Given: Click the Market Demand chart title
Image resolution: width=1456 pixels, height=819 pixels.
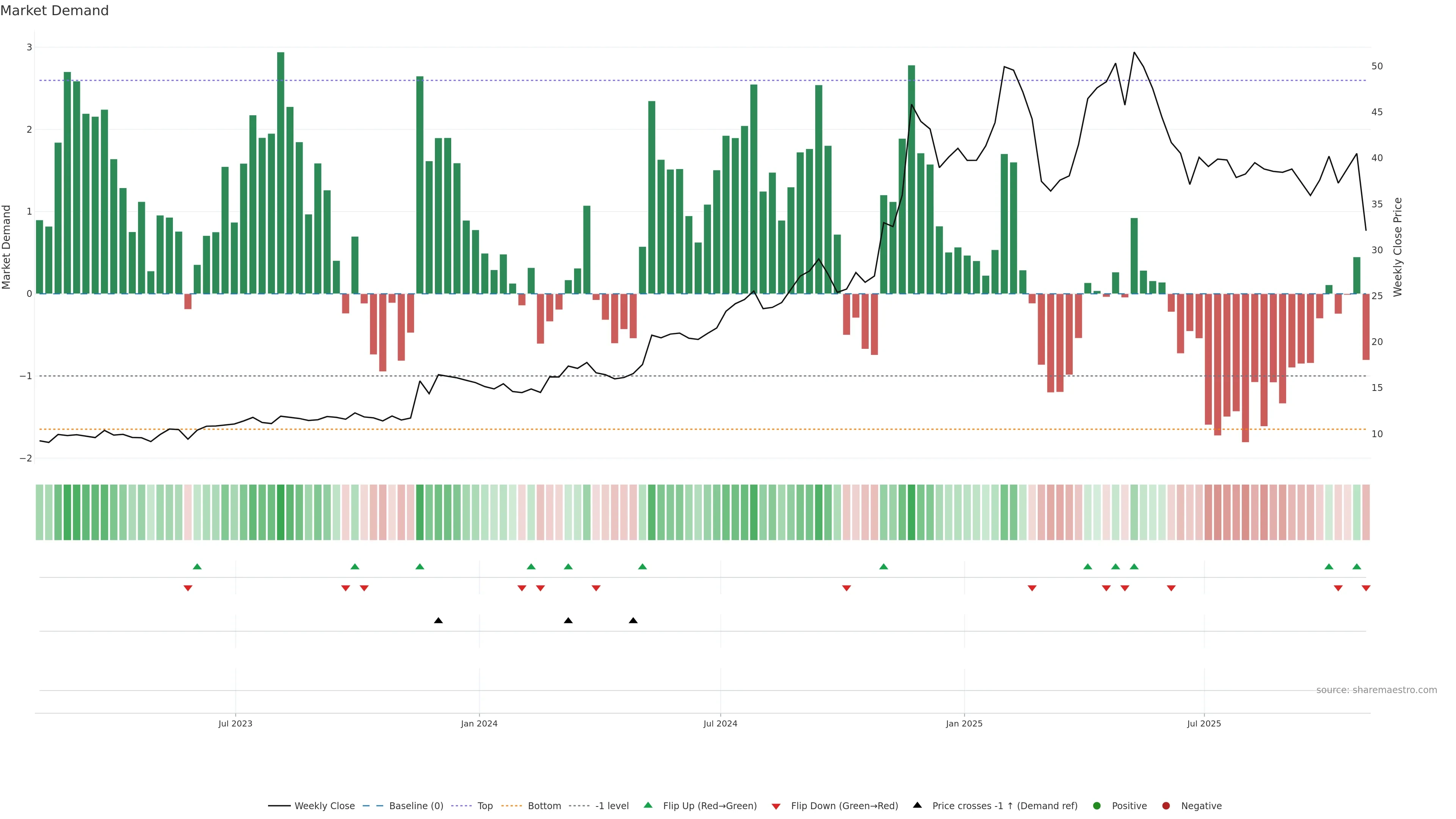Looking at the screenshot, I should (54, 11).
